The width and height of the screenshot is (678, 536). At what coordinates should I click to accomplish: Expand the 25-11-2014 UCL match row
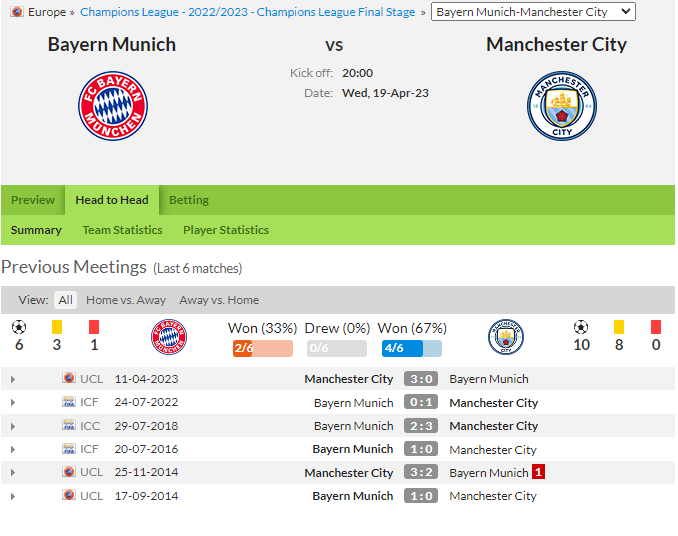(13, 472)
